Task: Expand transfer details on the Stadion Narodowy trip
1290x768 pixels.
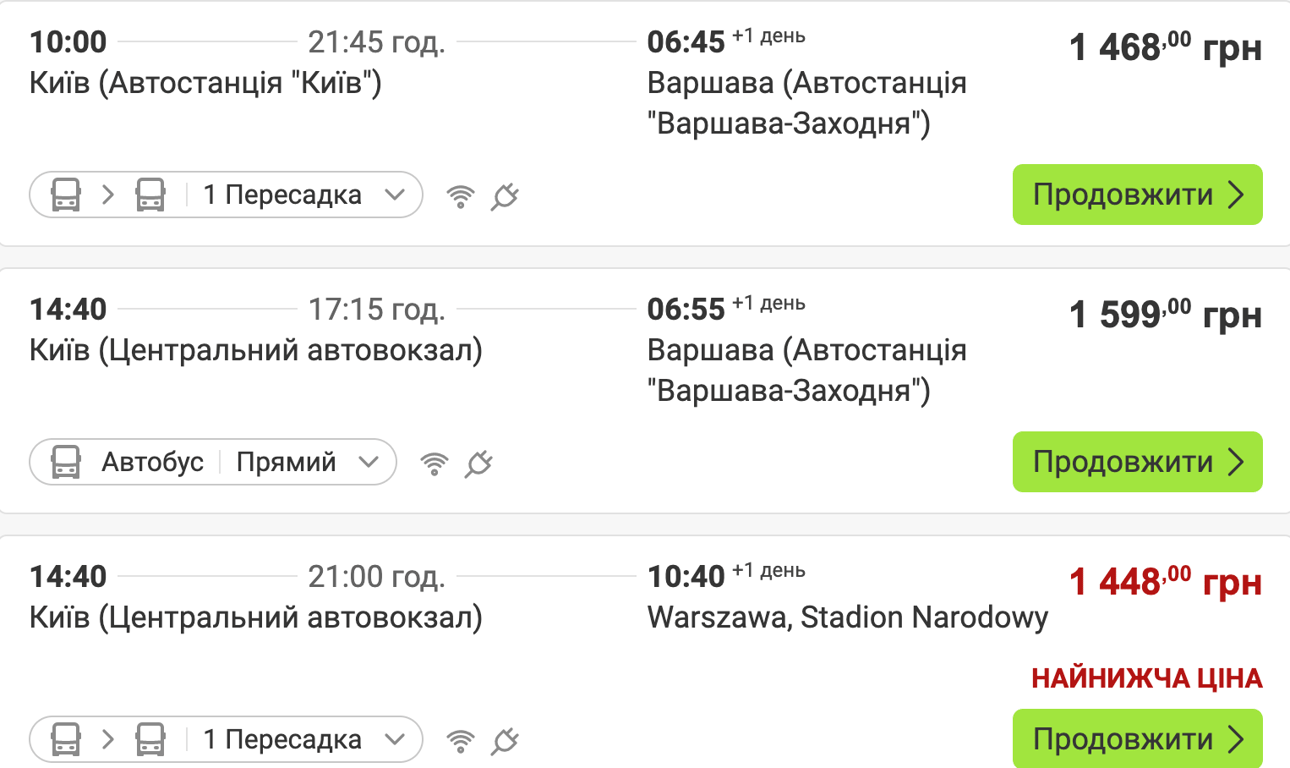Action: (397, 739)
